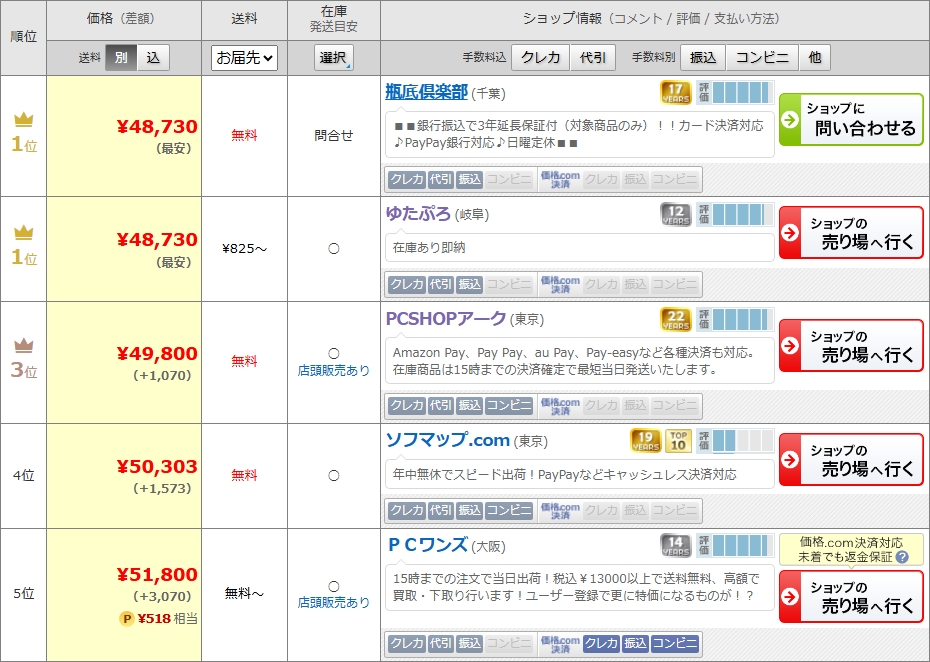Viewport: 930px width, 662px height.
Task: Go to ソフマップ.com shop sales page button
Action: (x=851, y=460)
